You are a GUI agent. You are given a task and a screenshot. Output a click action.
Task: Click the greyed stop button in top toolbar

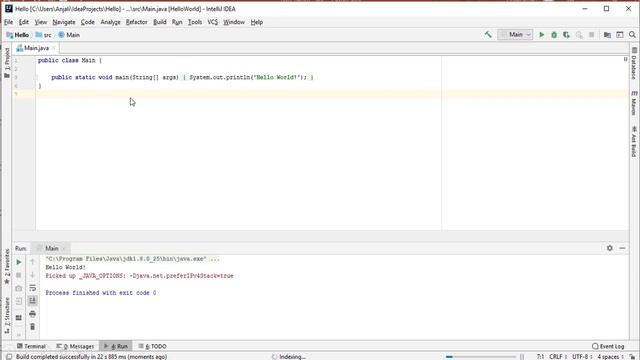[x=591, y=35]
